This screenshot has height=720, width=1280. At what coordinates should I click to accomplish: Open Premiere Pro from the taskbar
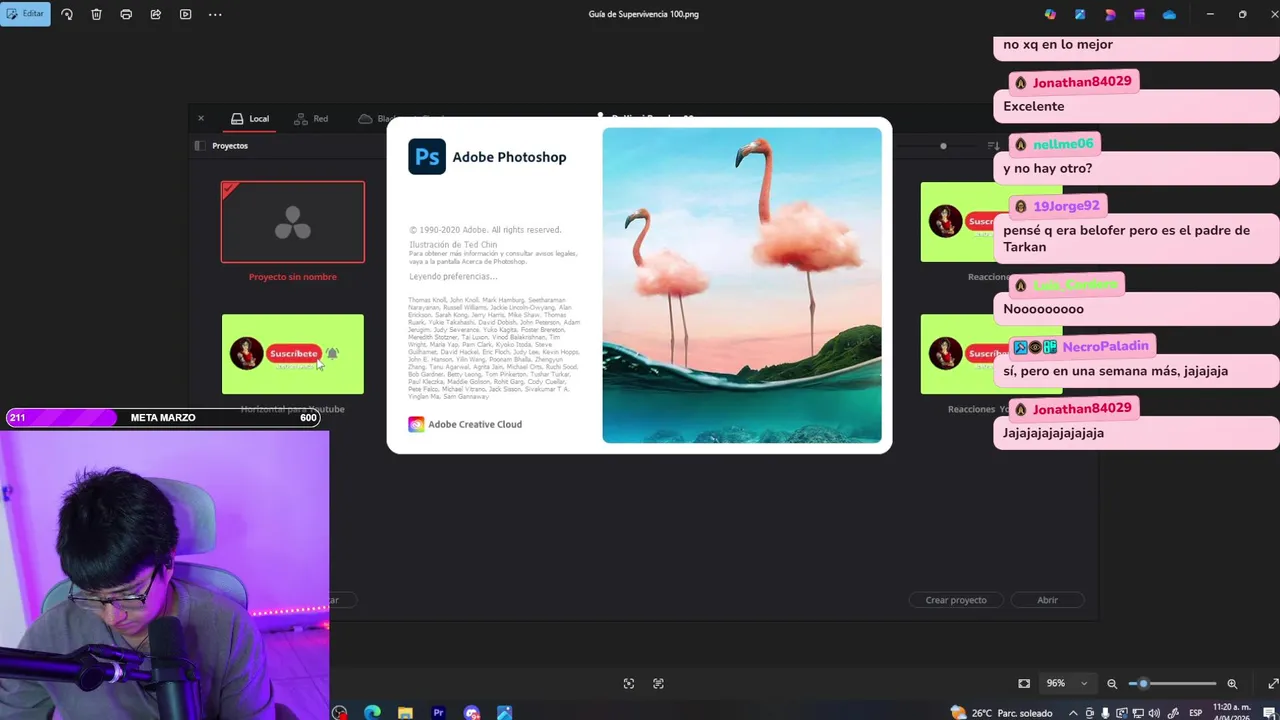pyautogui.click(x=438, y=713)
